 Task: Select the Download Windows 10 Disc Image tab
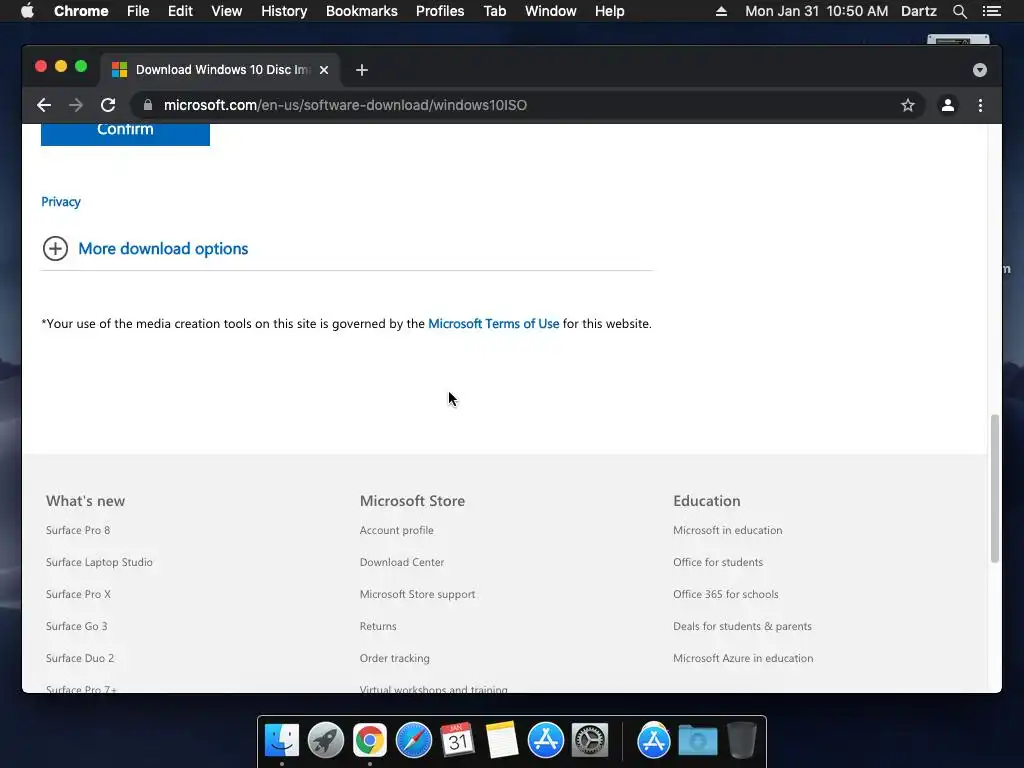click(221, 70)
